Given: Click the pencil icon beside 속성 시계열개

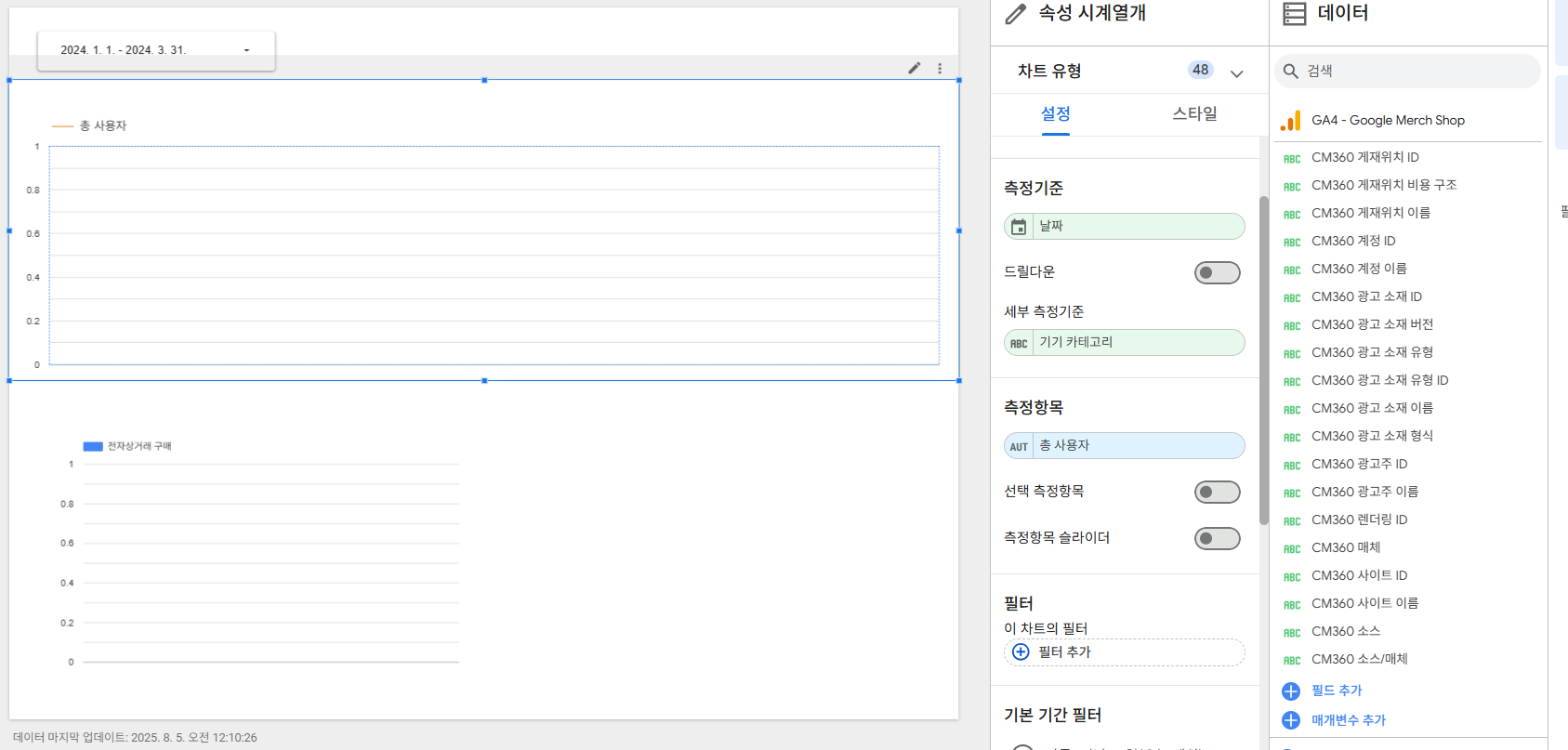Looking at the screenshot, I should coord(1016,13).
